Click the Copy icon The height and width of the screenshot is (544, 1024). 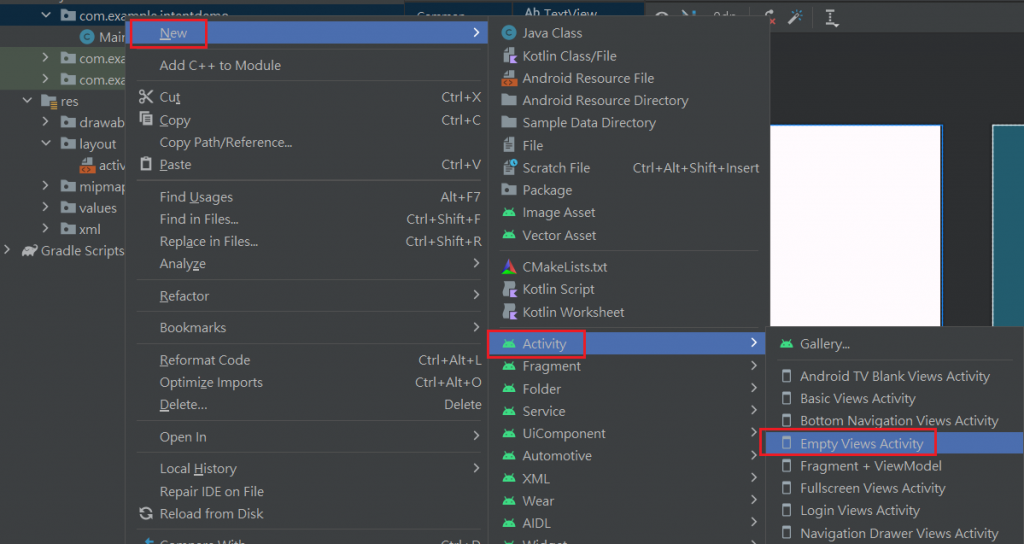click(x=146, y=120)
